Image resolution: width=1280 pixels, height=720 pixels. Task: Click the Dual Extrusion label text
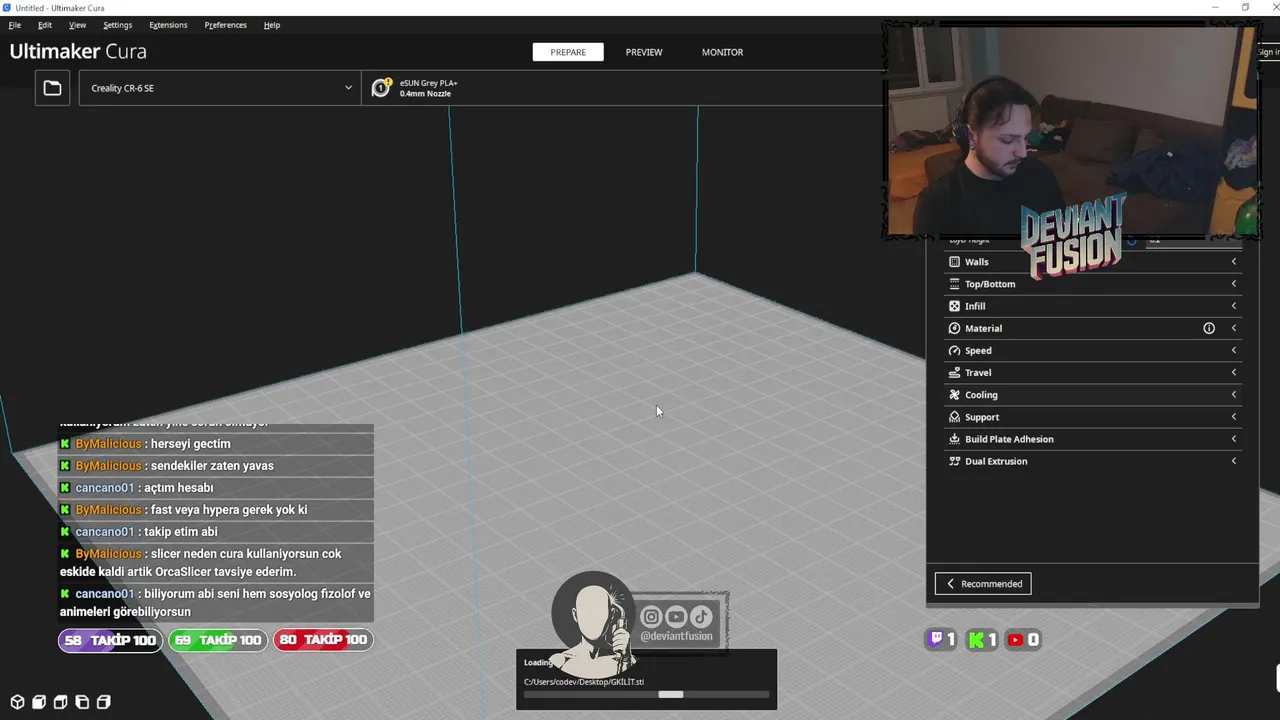click(996, 461)
